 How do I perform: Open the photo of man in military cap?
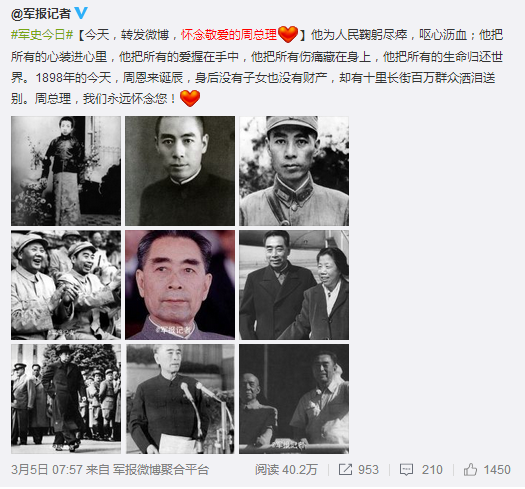click(294, 171)
